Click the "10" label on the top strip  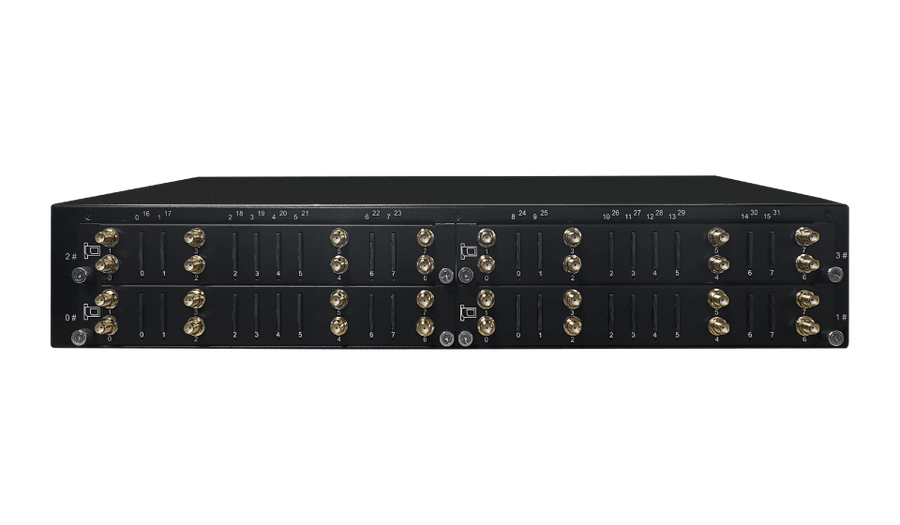(x=606, y=217)
